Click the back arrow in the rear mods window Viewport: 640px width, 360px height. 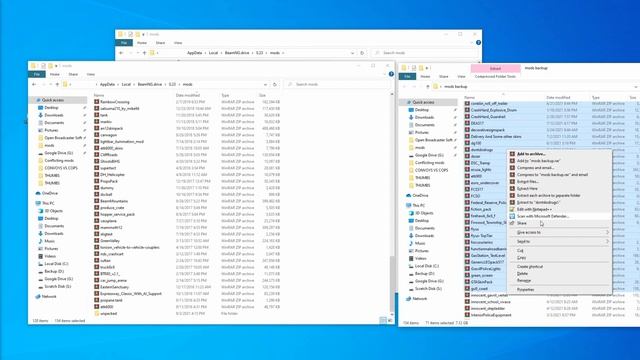121,53
